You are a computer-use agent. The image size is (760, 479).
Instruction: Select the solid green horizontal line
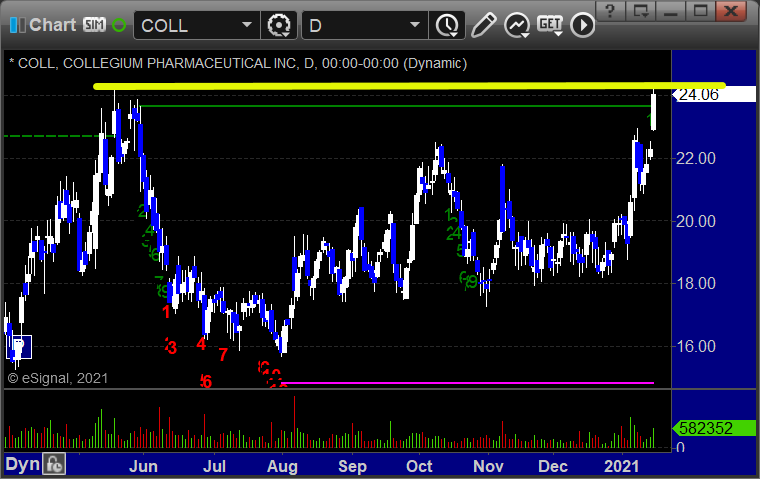coord(395,106)
